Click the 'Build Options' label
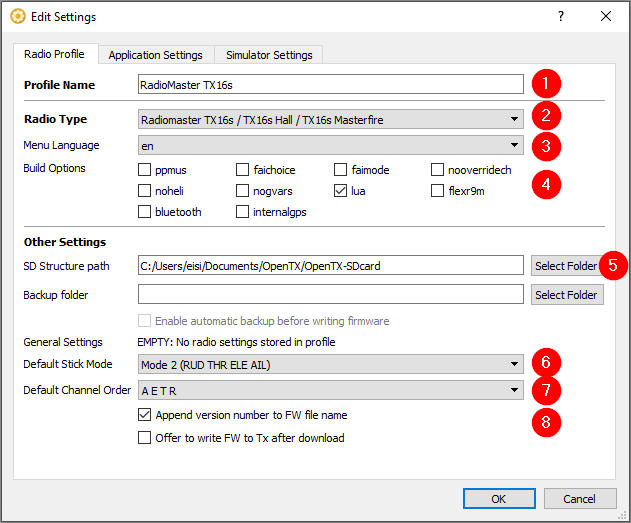 [x=54, y=168]
